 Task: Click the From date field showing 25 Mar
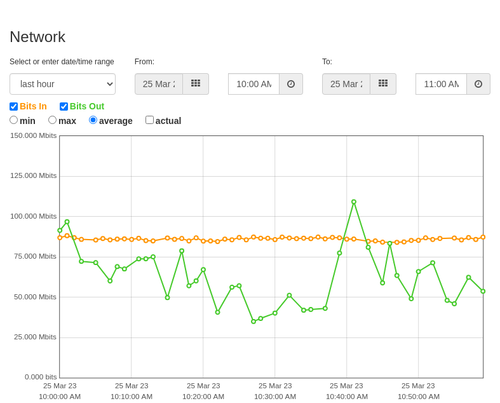159,84
